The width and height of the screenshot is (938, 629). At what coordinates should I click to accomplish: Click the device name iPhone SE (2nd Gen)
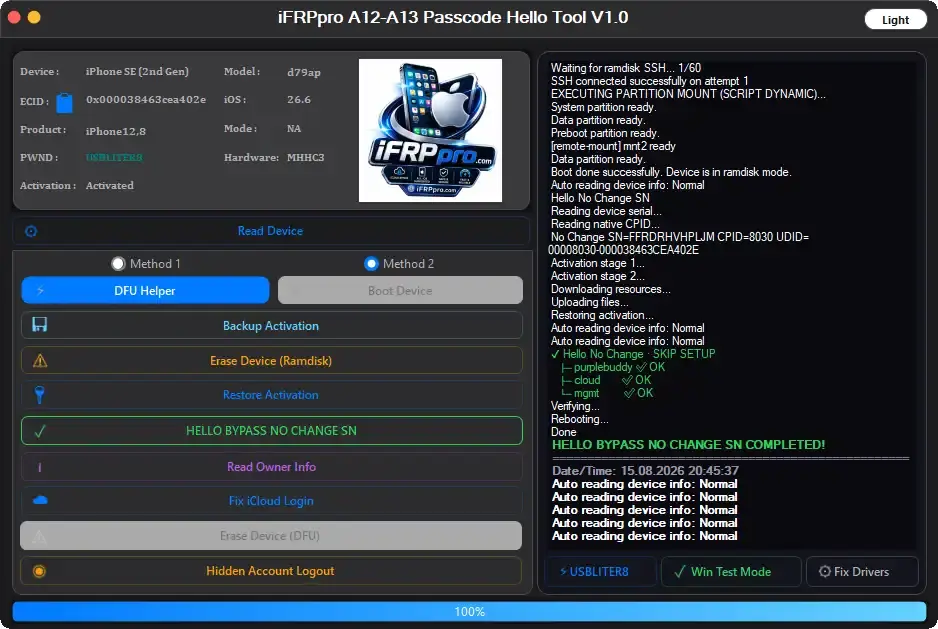137,71
